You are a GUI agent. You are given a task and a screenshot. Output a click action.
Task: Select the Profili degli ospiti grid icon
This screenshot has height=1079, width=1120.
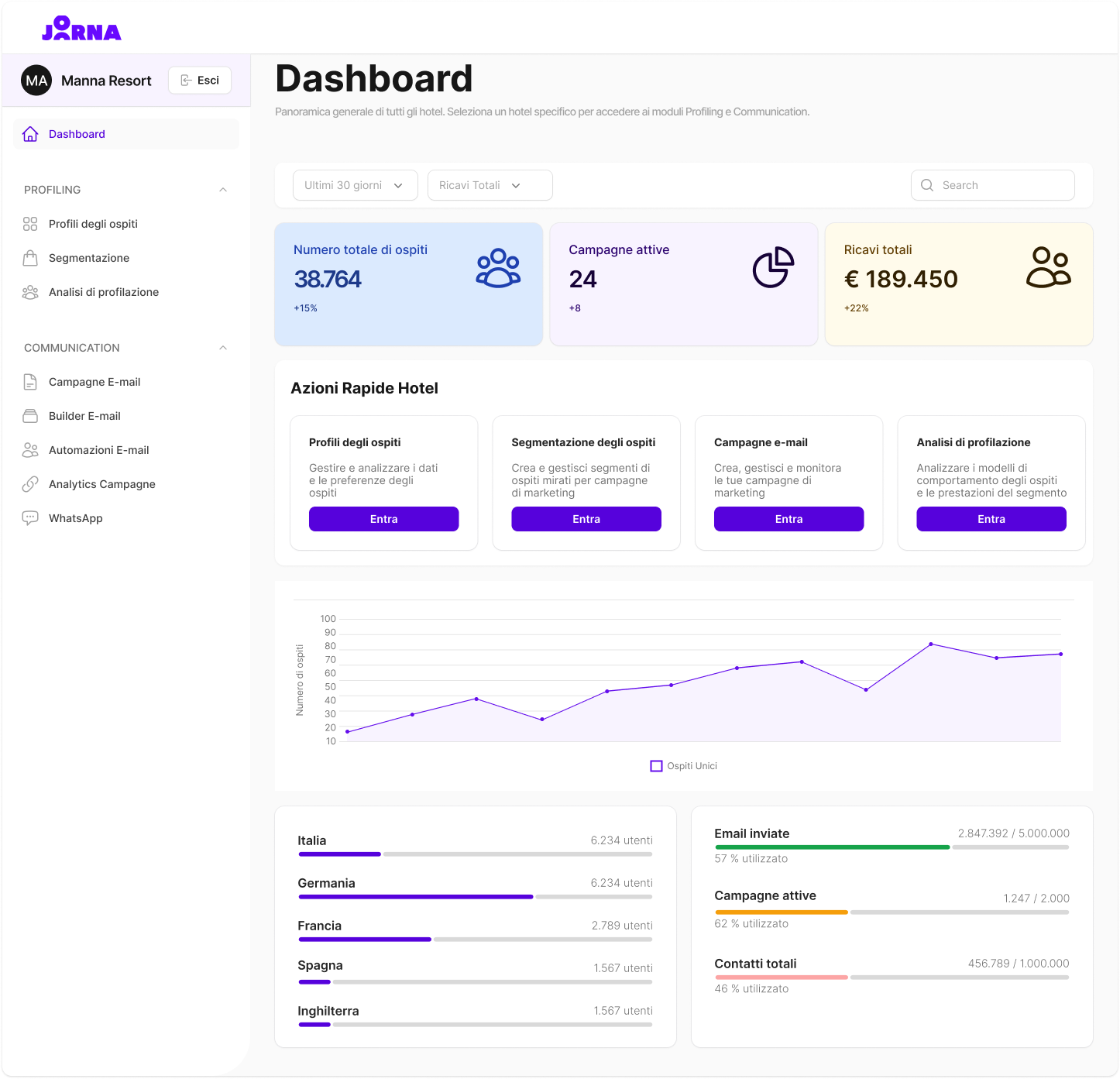click(30, 223)
